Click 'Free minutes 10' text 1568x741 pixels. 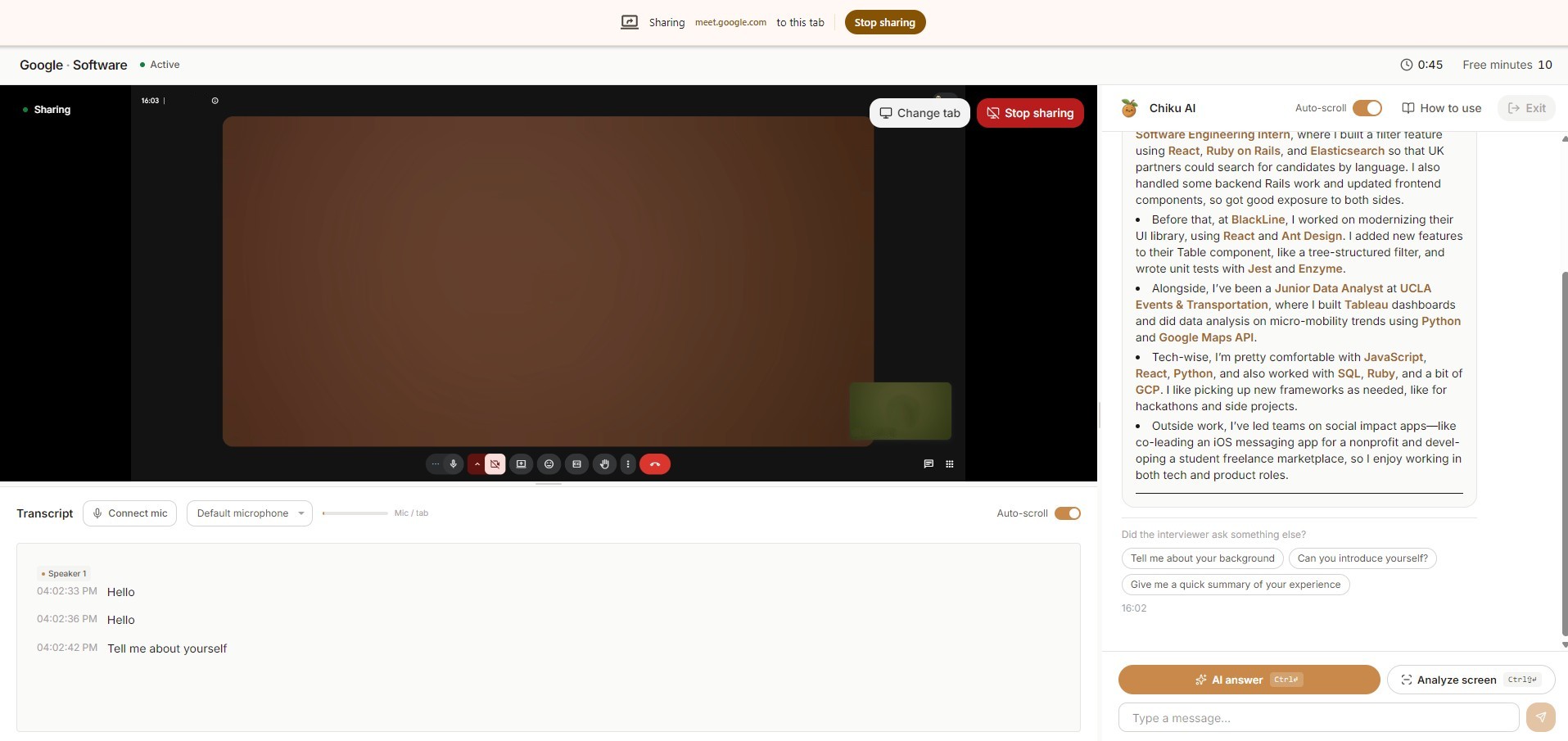point(1507,65)
